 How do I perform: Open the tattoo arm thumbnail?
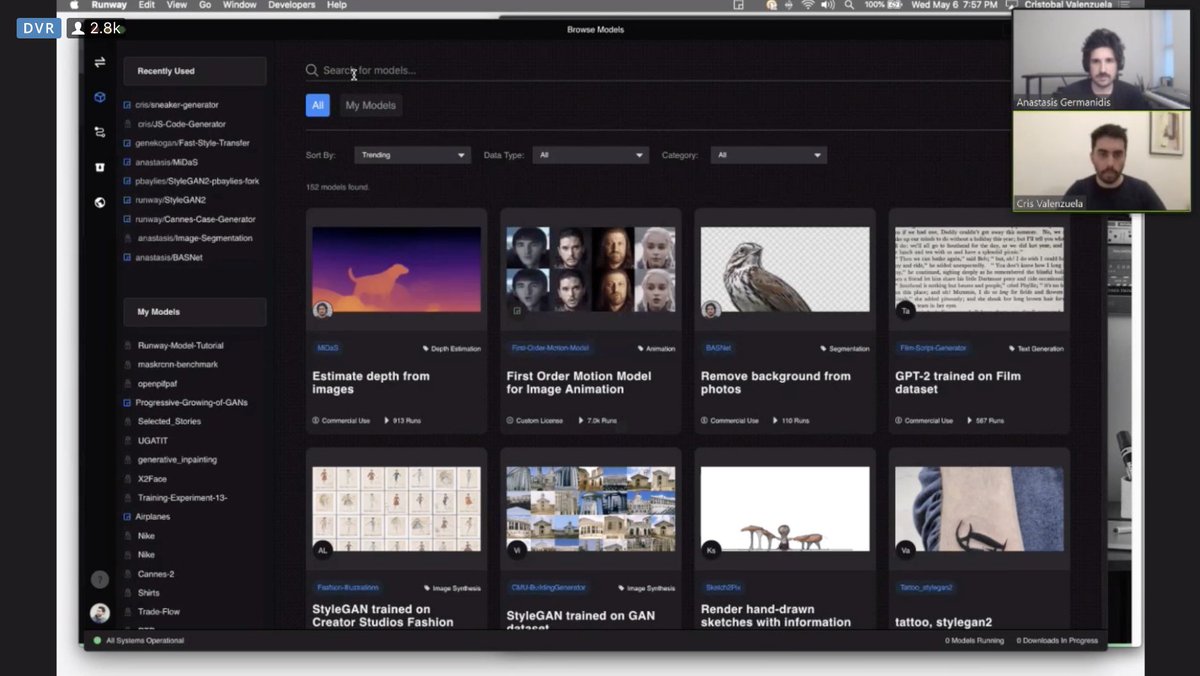pos(979,509)
